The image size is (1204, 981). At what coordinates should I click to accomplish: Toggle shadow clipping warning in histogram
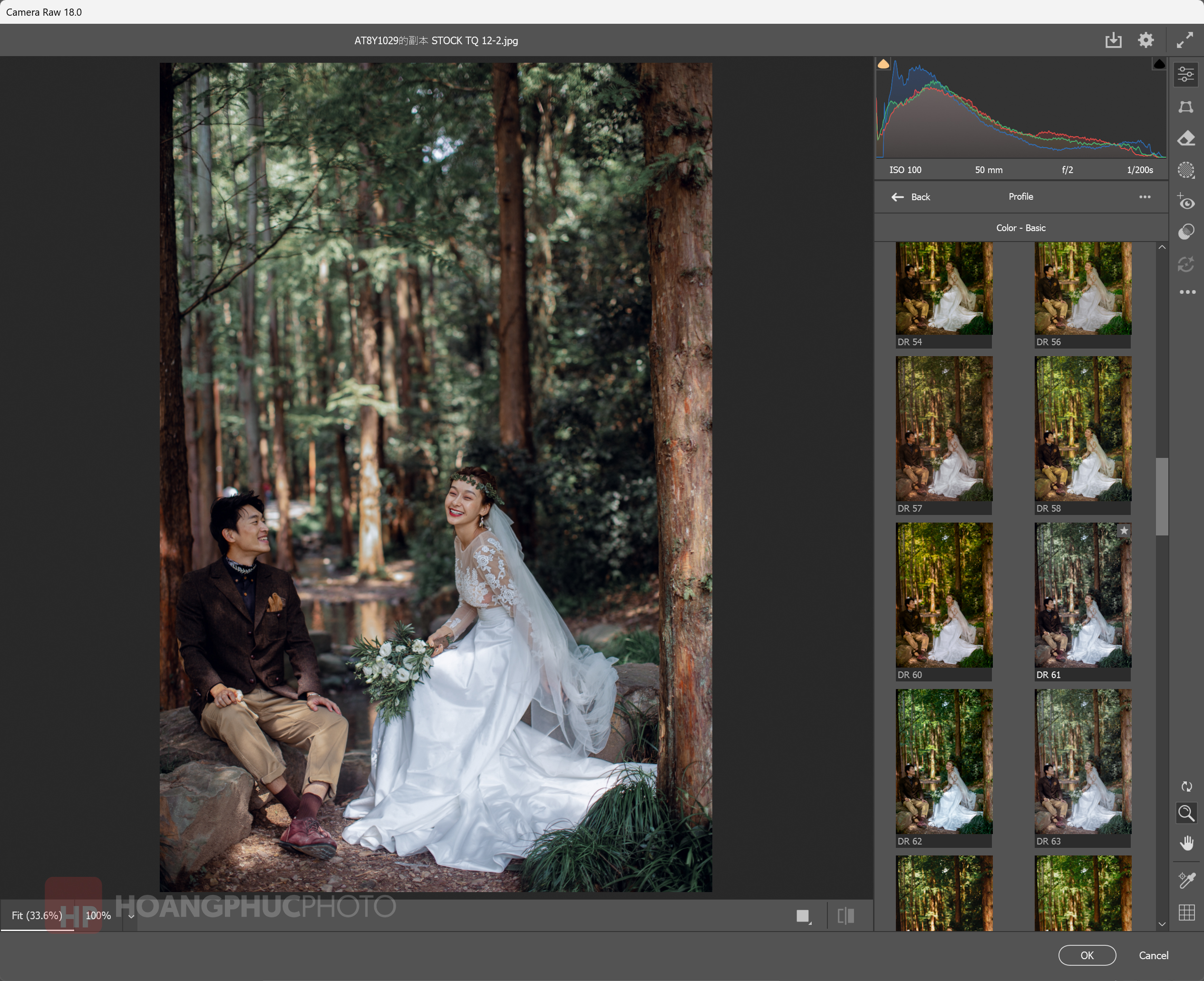pyautogui.click(x=883, y=64)
